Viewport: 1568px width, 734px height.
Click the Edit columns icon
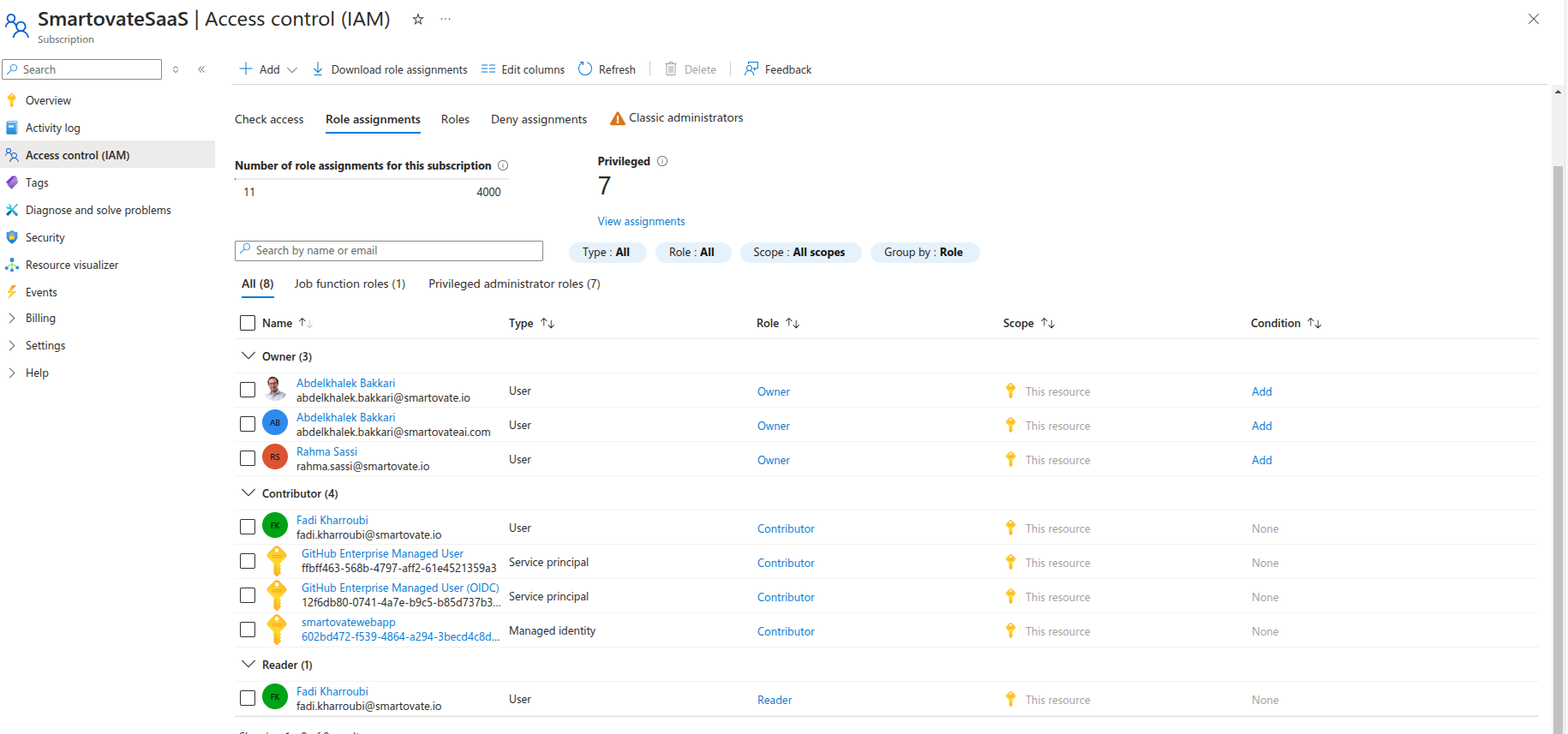pos(488,69)
